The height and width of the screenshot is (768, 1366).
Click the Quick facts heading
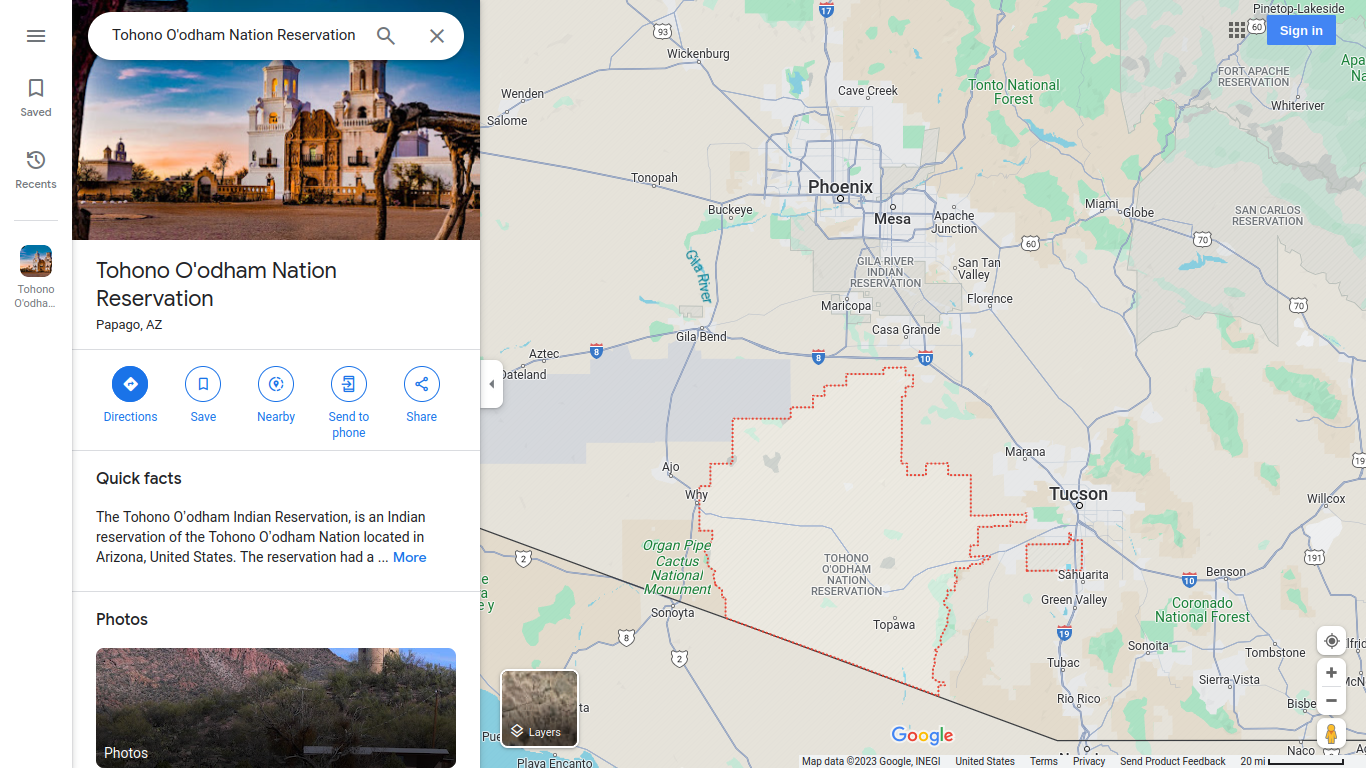(x=139, y=478)
